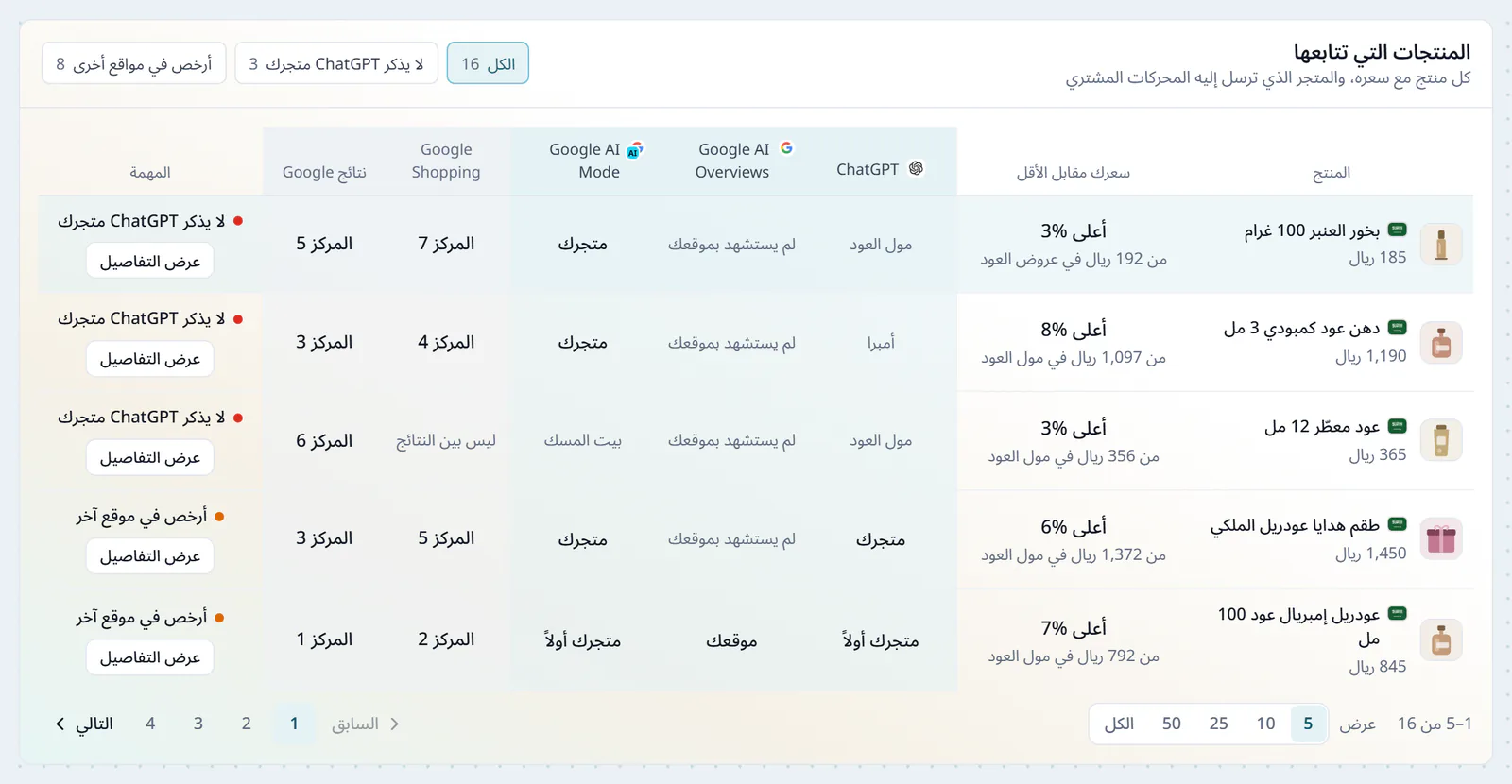Open عرض التفاصيل for طقم هدايا row
The image size is (1512, 784).
coord(150,556)
